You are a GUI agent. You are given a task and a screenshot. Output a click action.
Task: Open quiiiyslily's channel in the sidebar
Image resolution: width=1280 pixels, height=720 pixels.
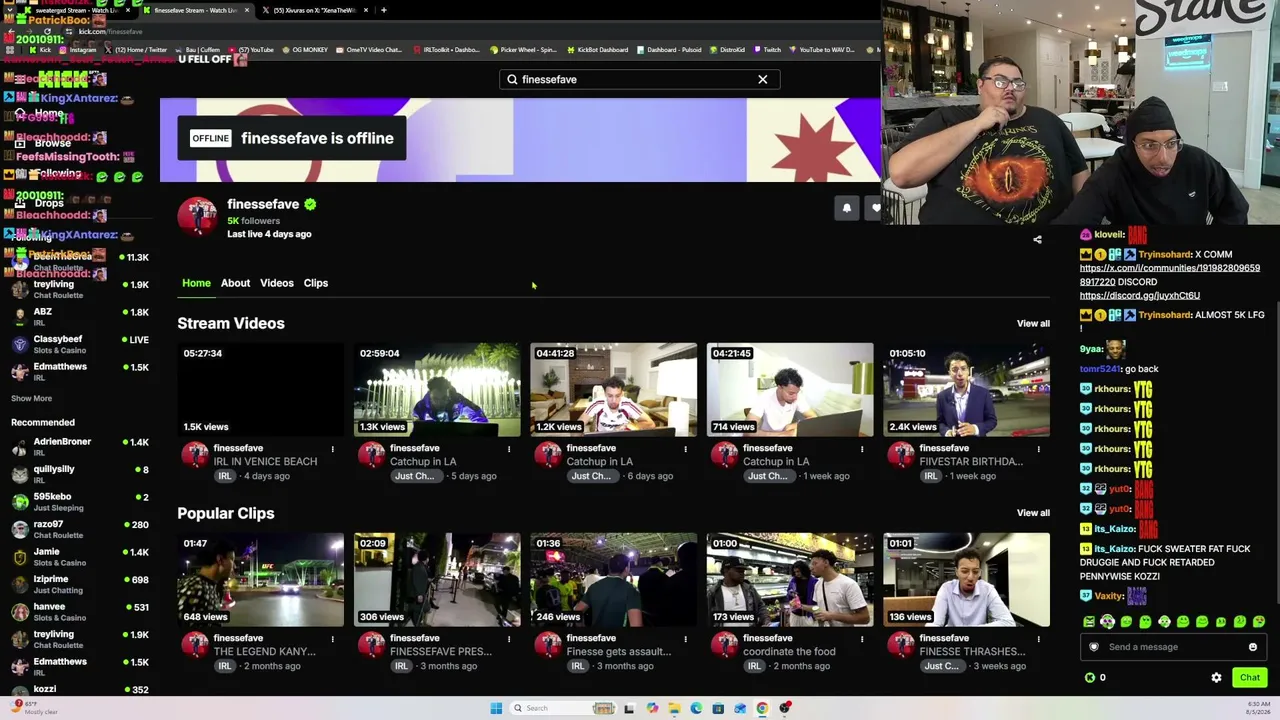point(80,474)
